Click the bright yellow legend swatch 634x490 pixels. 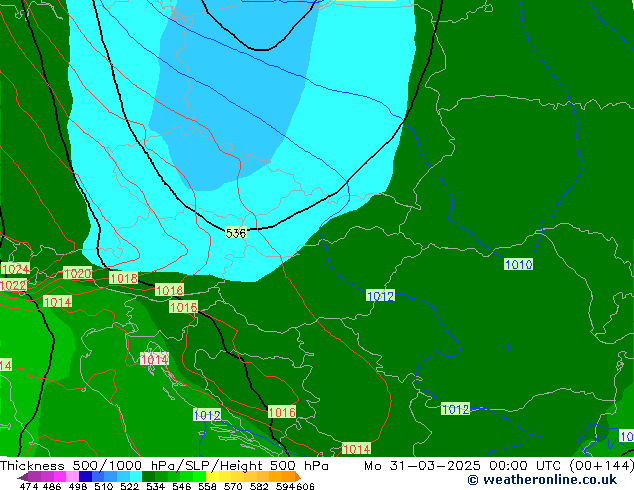click(x=212, y=477)
